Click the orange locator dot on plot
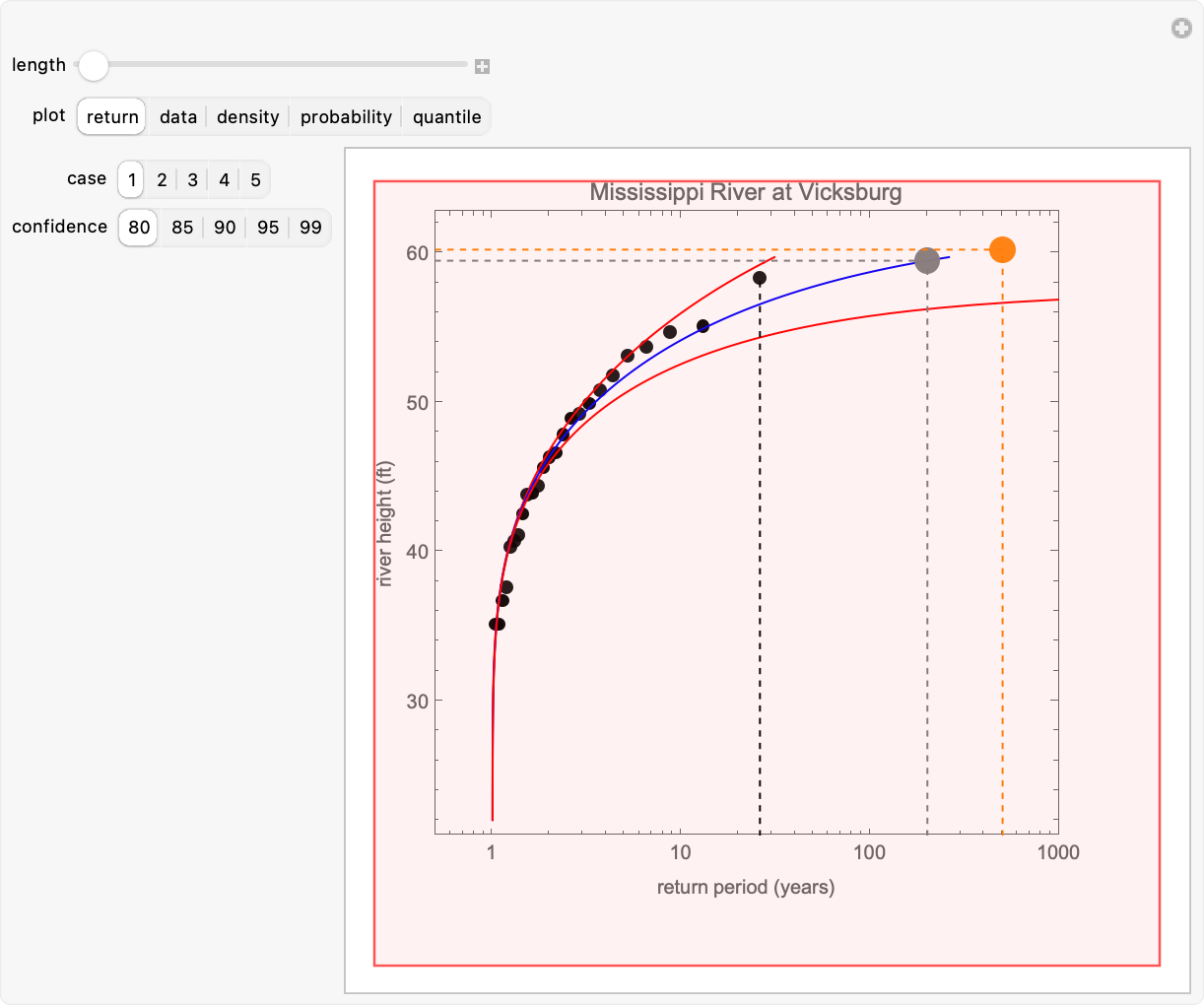 coord(1002,249)
